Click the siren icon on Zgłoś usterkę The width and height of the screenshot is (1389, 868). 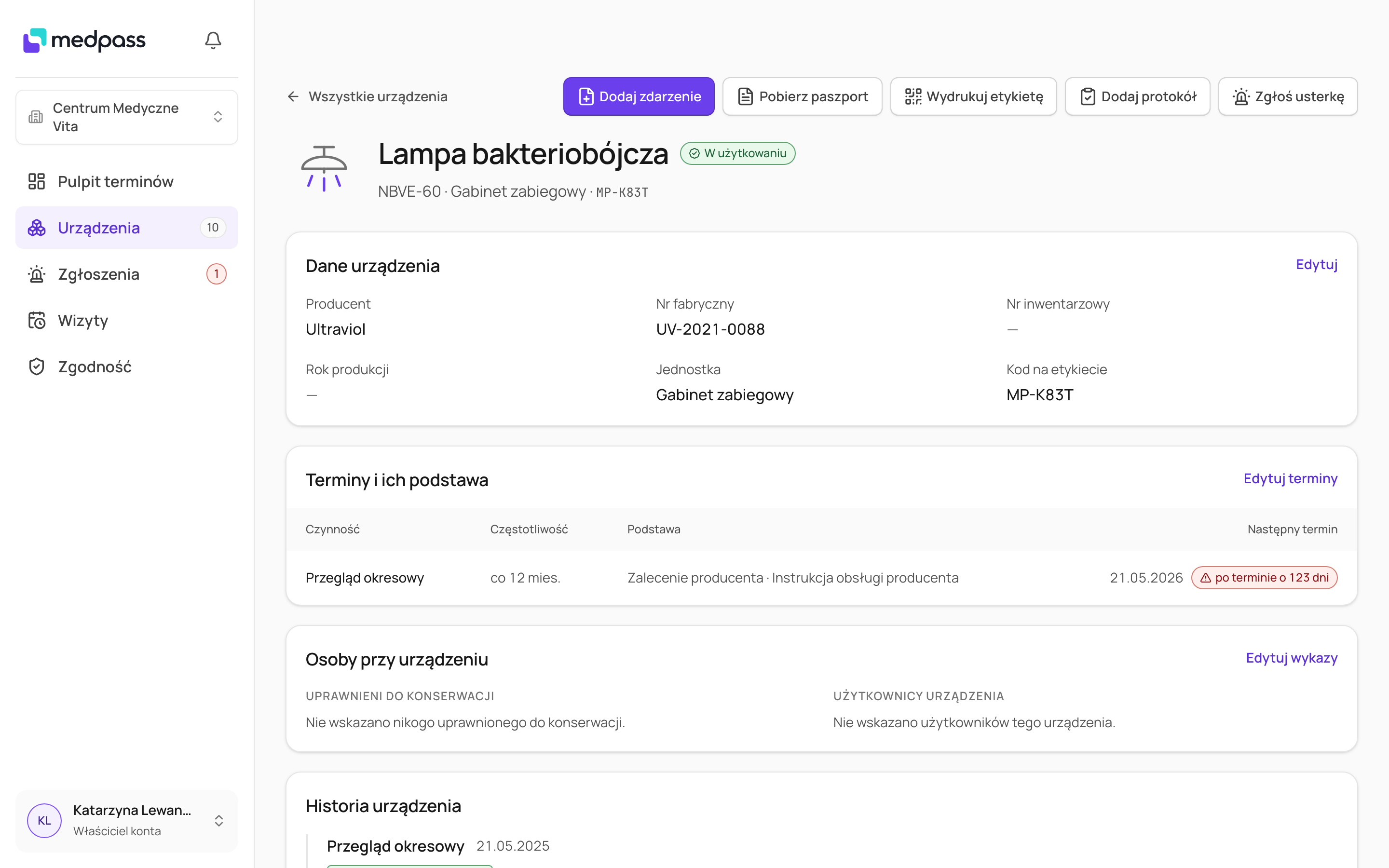[1241, 96]
